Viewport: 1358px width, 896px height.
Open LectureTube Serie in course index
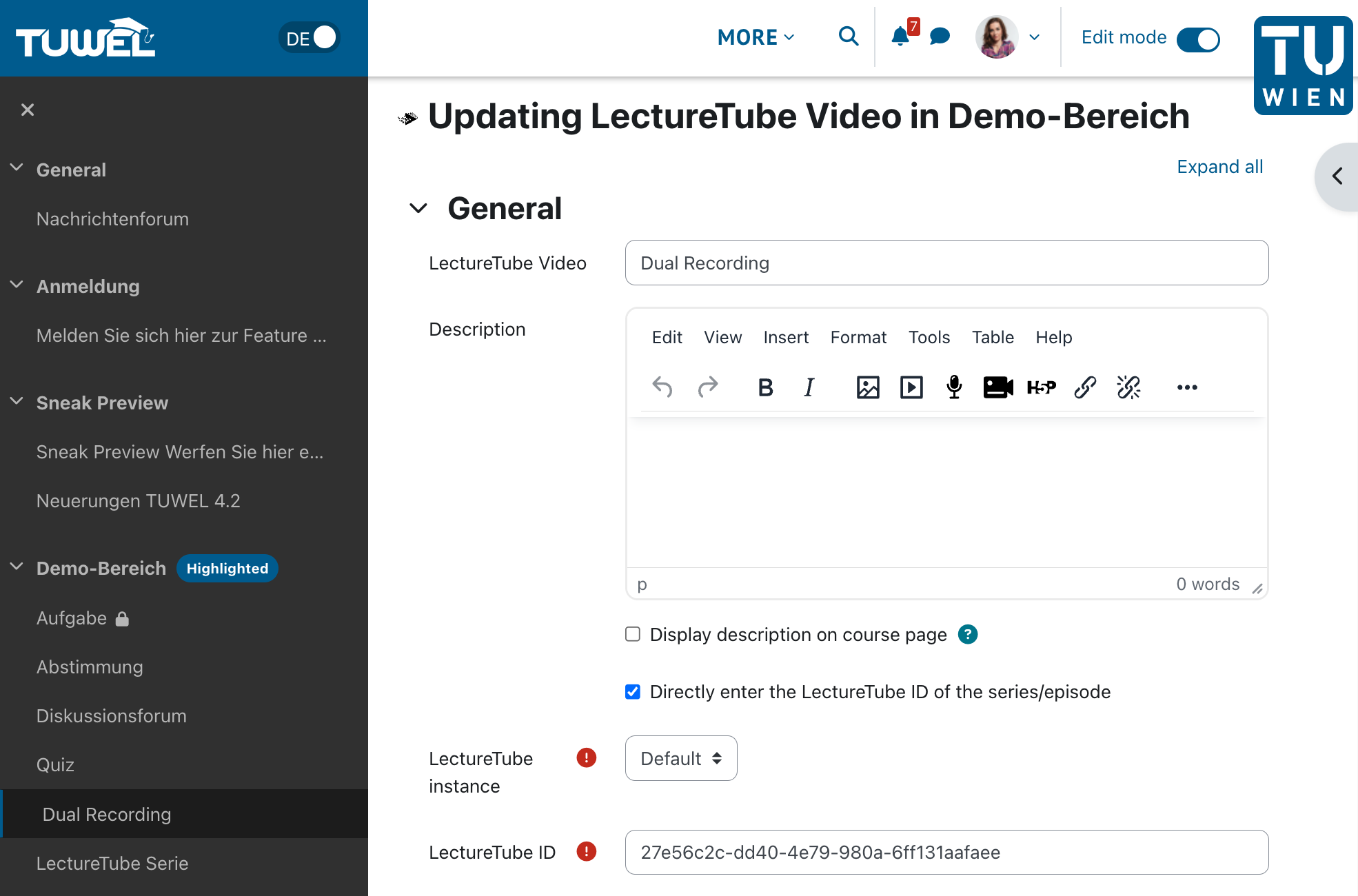coord(112,864)
